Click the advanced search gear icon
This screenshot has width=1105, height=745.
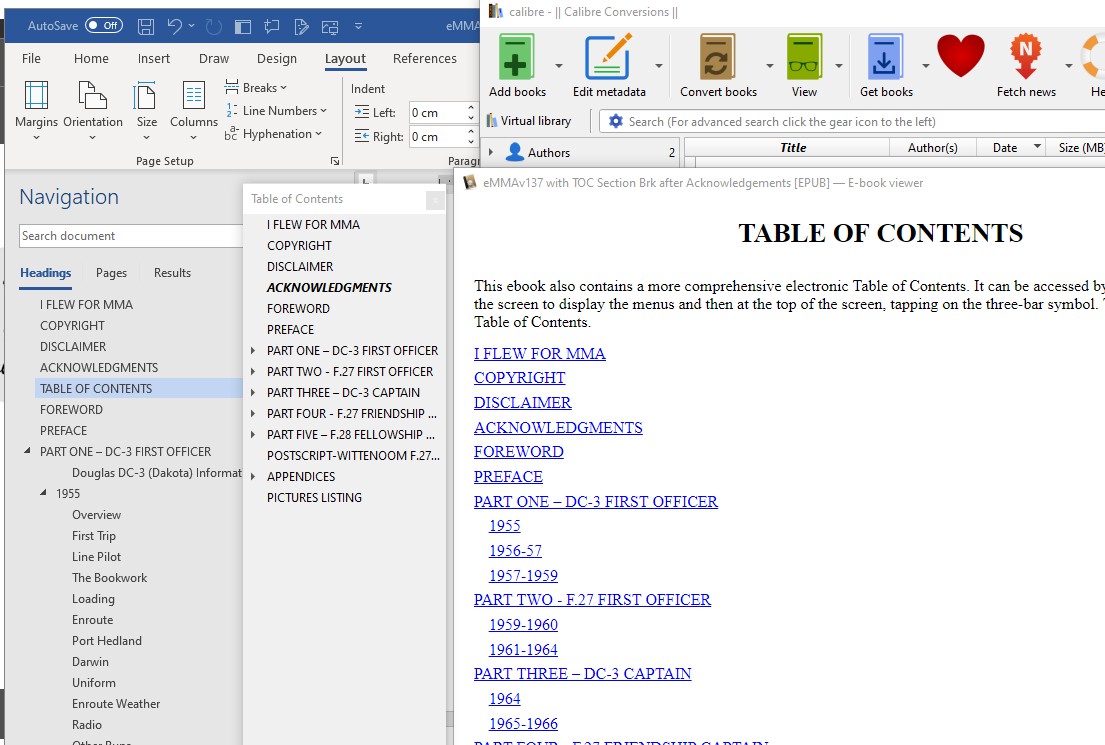coord(616,122)
